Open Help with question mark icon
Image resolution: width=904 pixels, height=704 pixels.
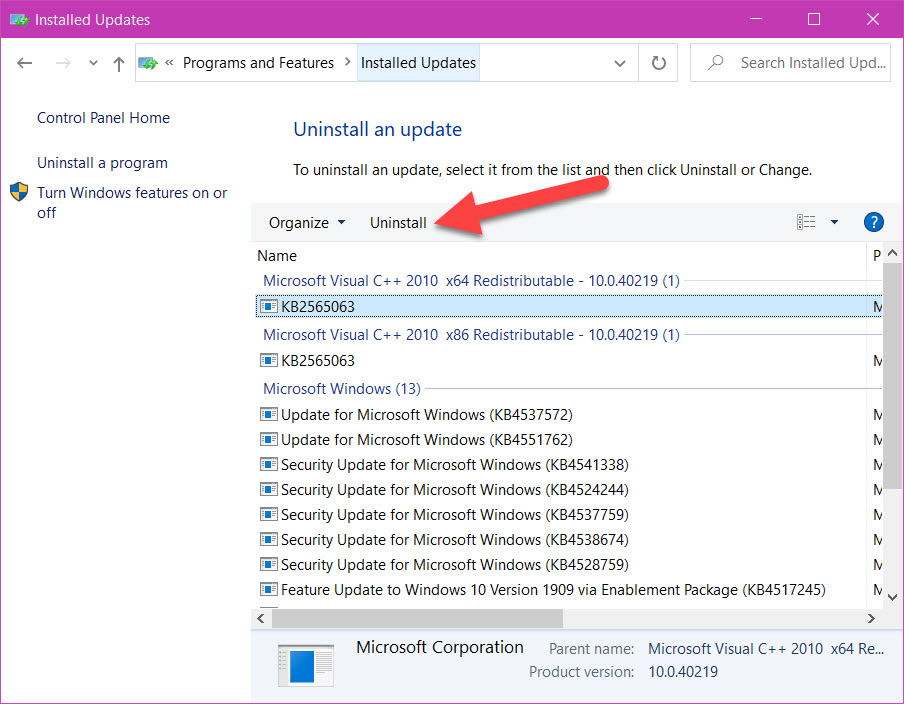point(873,222)
